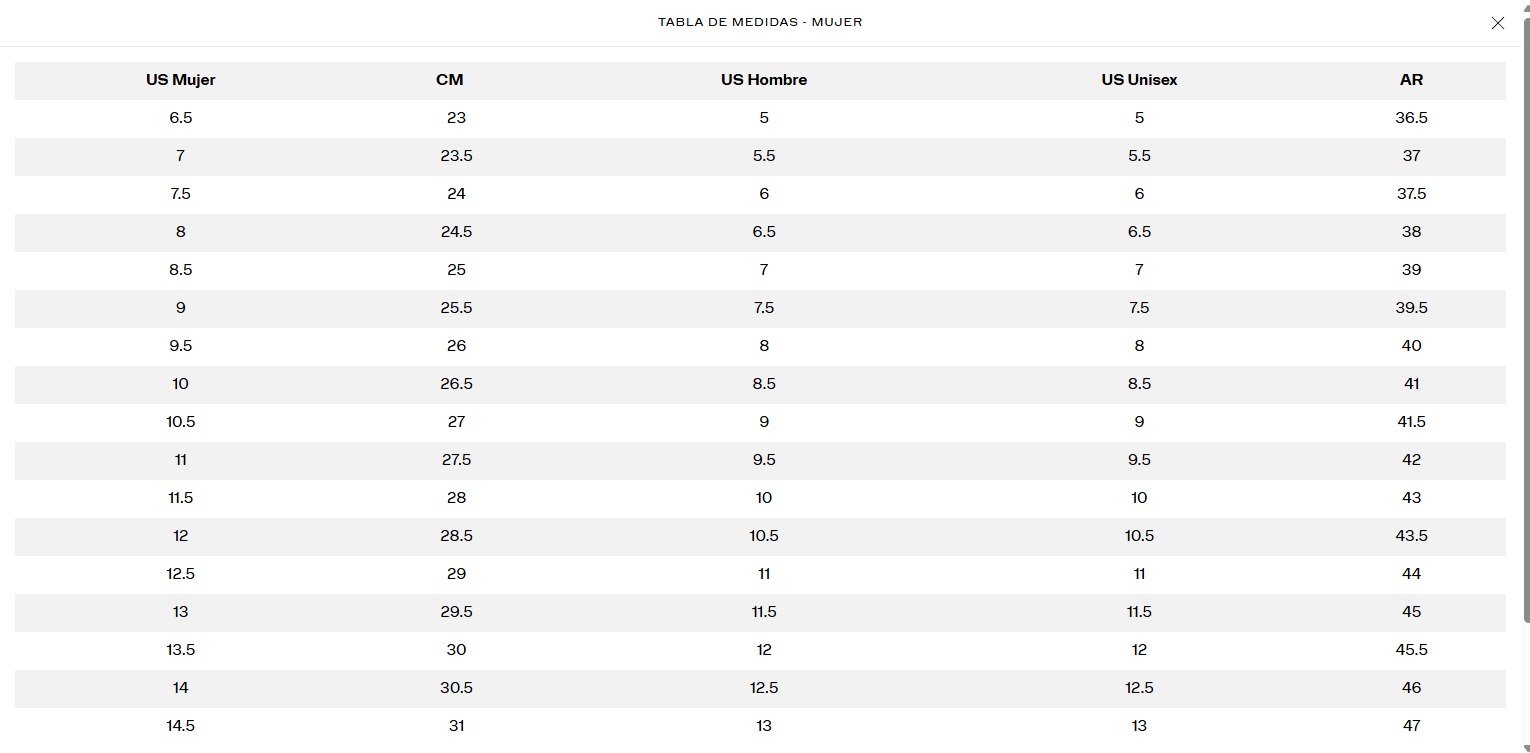Select the 28.5 CM measurement cell
Image resolution: width=1530 pixels, height=753 pixels.
click(x=456, y=536)
